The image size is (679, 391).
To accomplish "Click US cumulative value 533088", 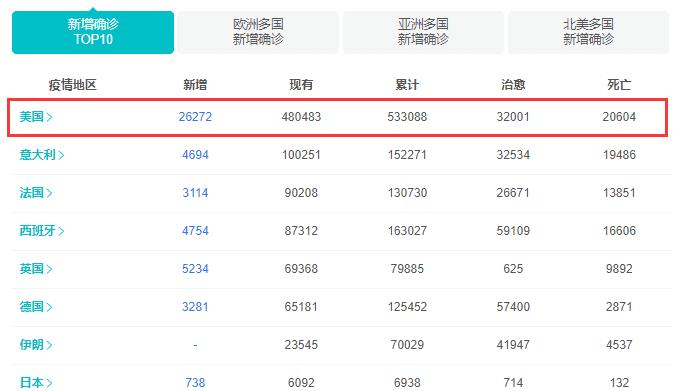I will coord(407,117).
